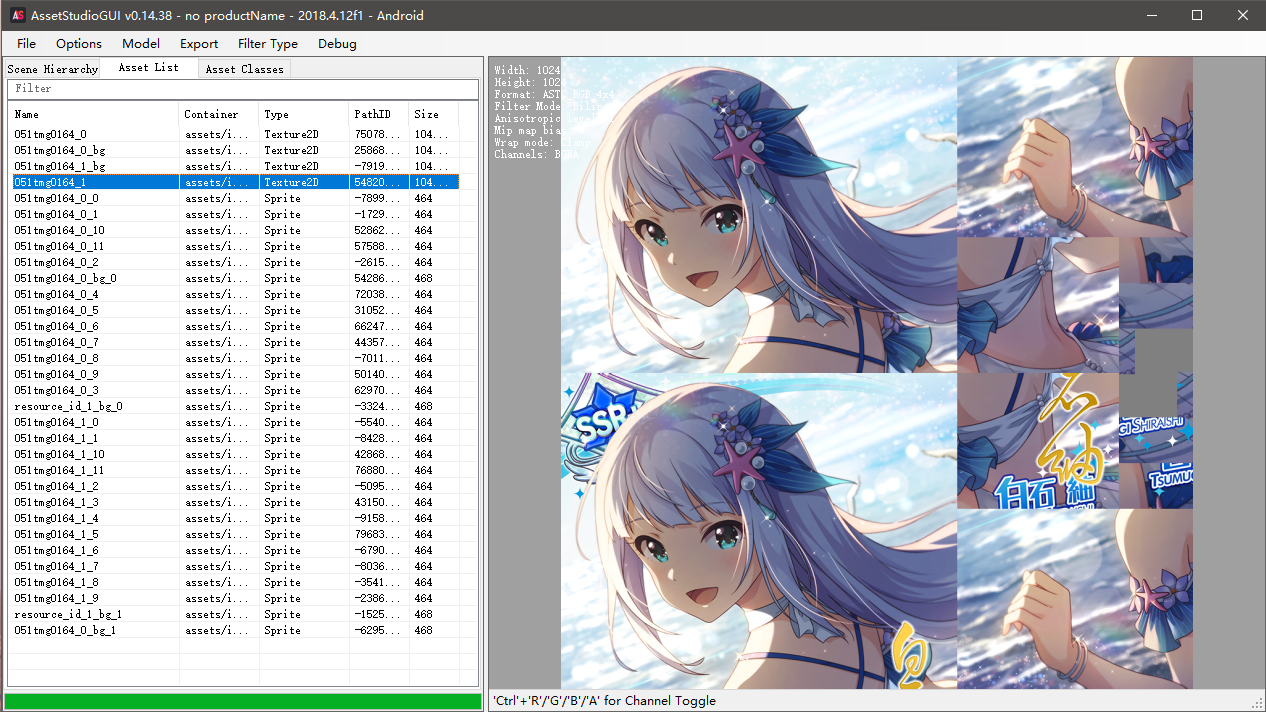The height and width of the screenshot is (712, 1266).
Task: Switch to the Scene Hierarchy tab
Action: tap(52, 69)
